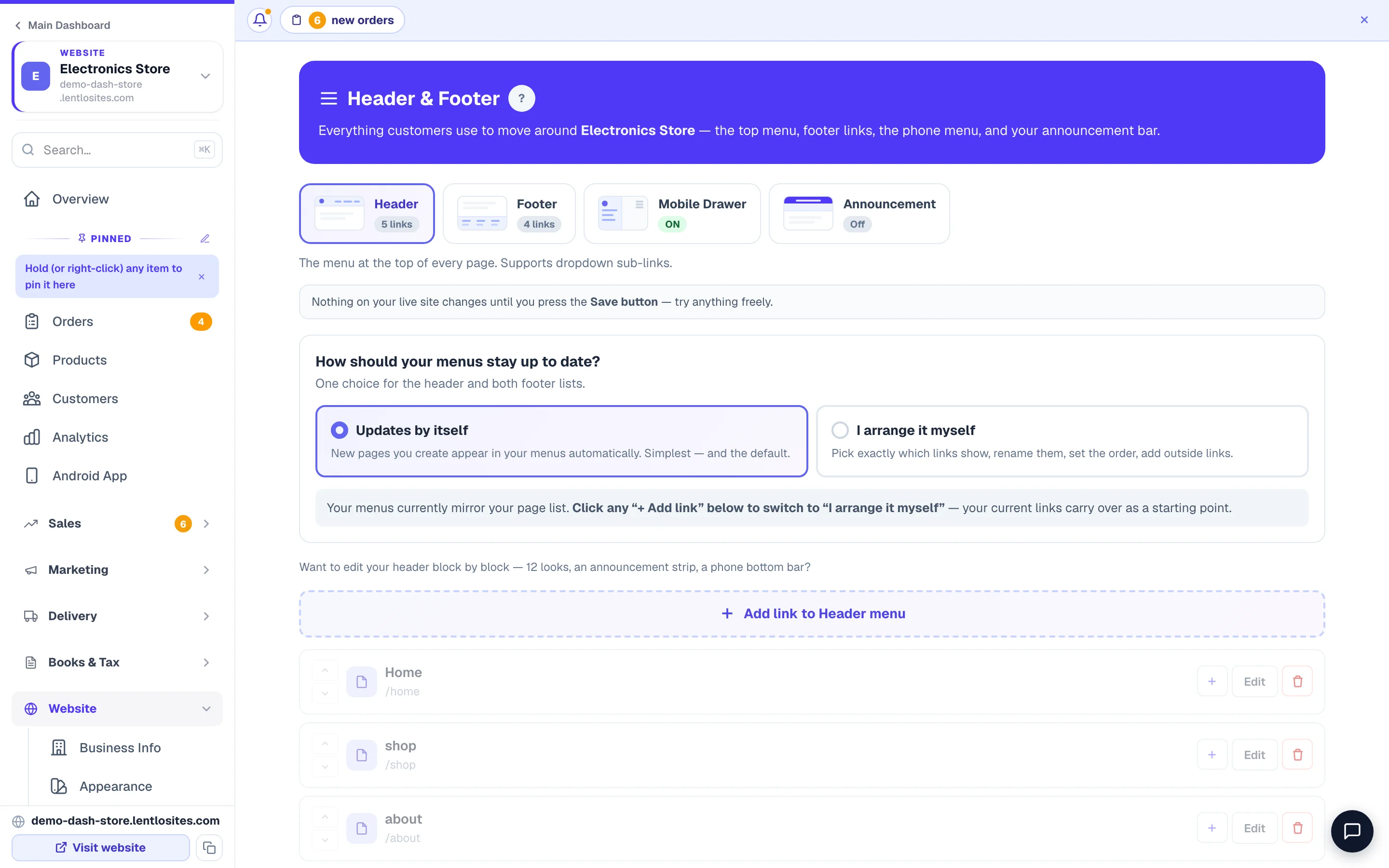The width and height of the screenshot is (1389, 868).
Task: Expand the Sales section
Action: click(x=117, y=524)
